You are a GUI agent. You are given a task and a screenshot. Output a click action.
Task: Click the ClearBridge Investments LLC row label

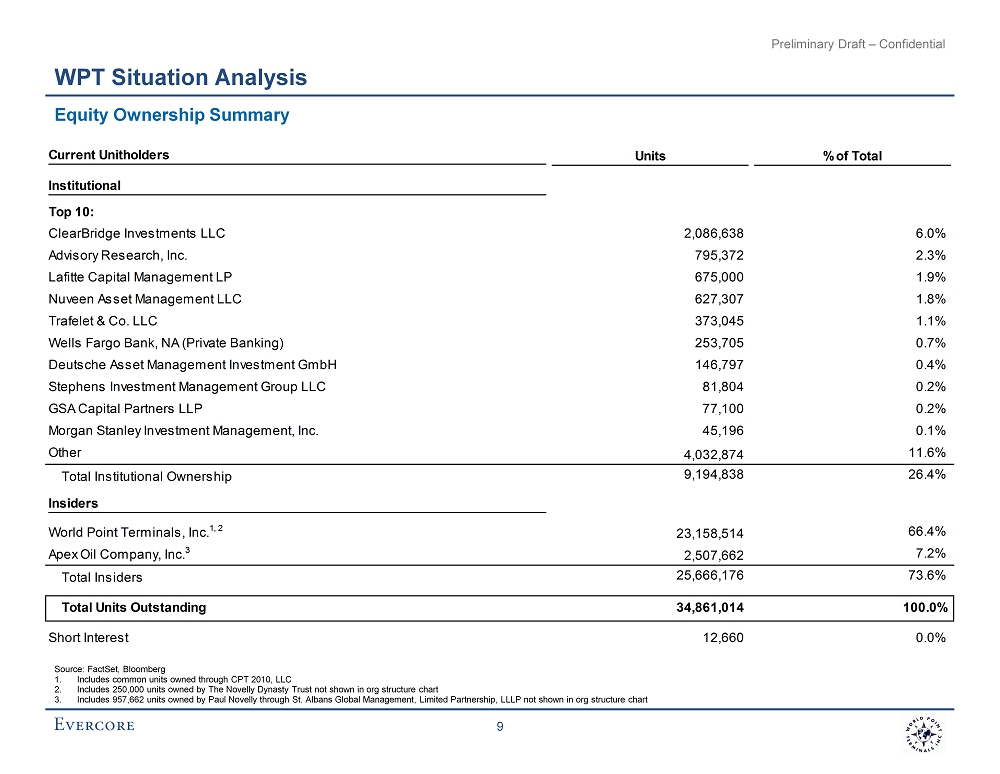tap(137, 234)
